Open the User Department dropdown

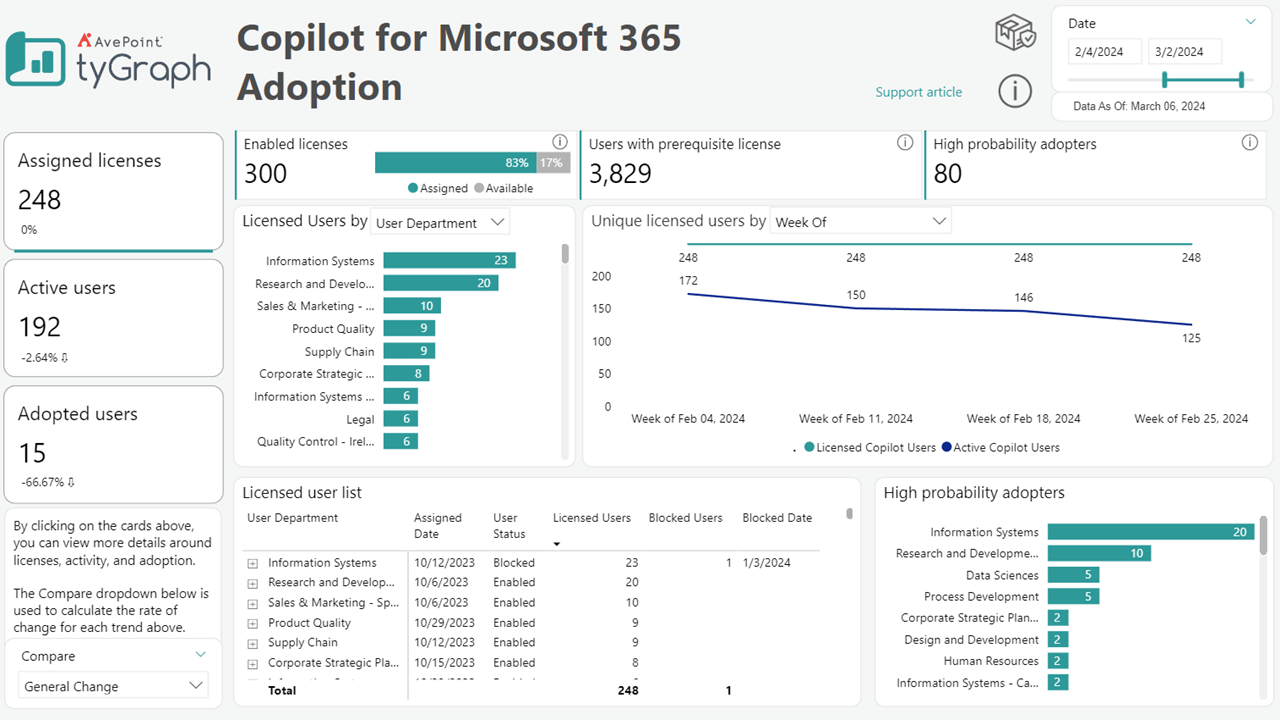pos(440,221)
